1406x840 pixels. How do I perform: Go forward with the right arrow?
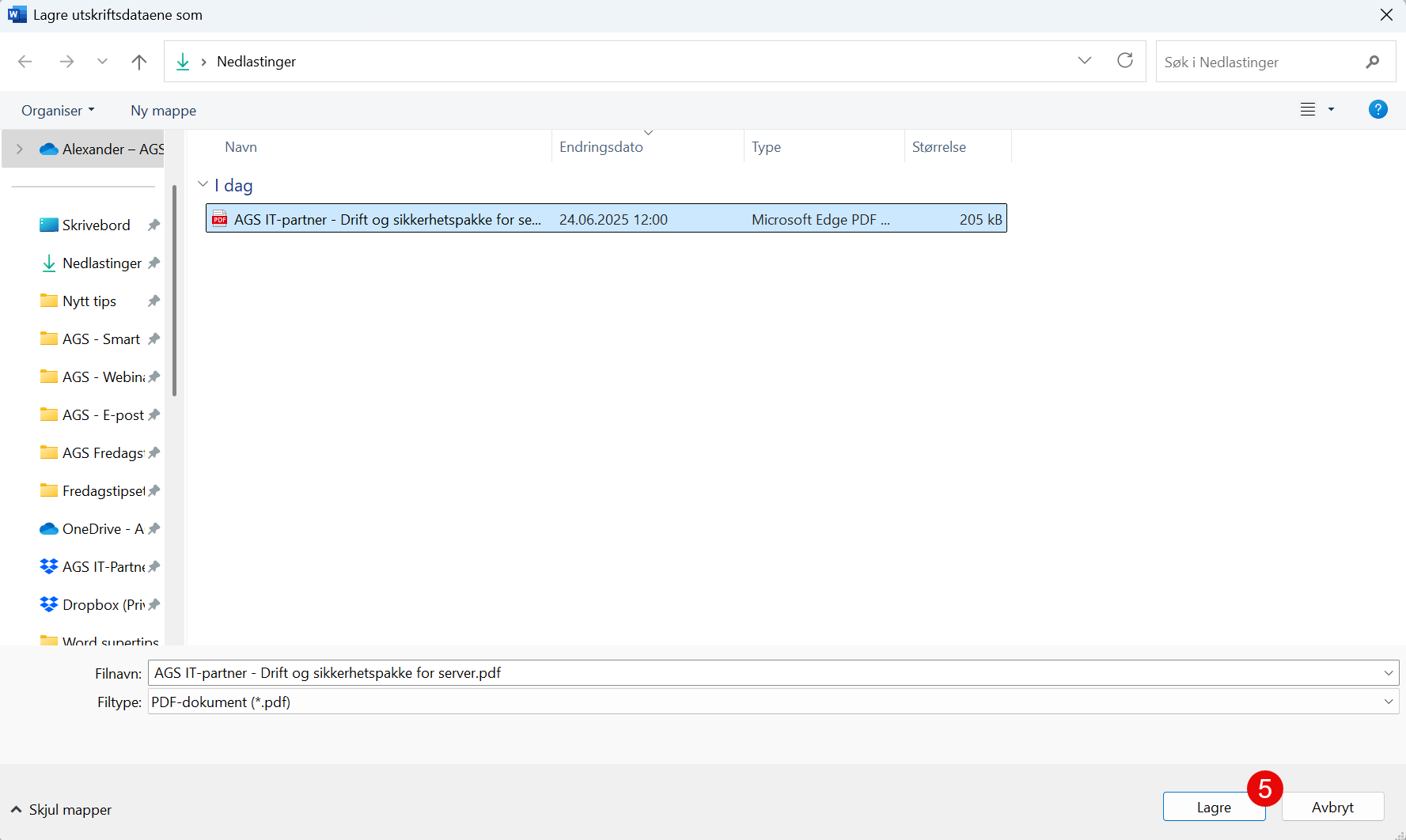67,62
